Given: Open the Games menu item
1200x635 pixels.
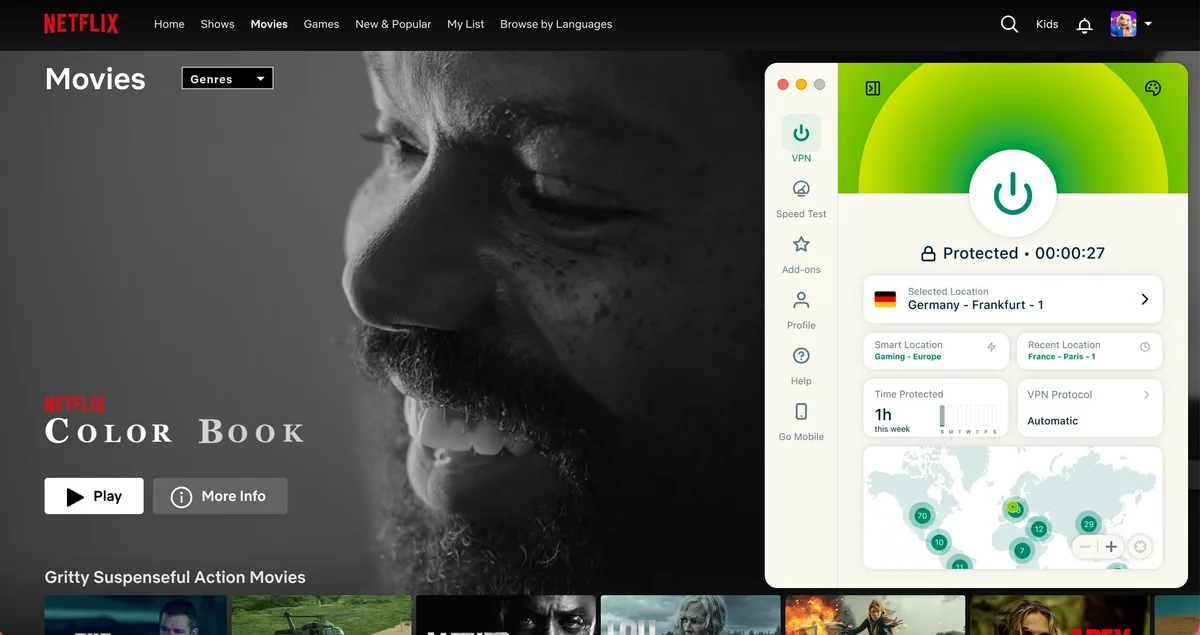Looking at the screenshot, I should tap(321, 24).
